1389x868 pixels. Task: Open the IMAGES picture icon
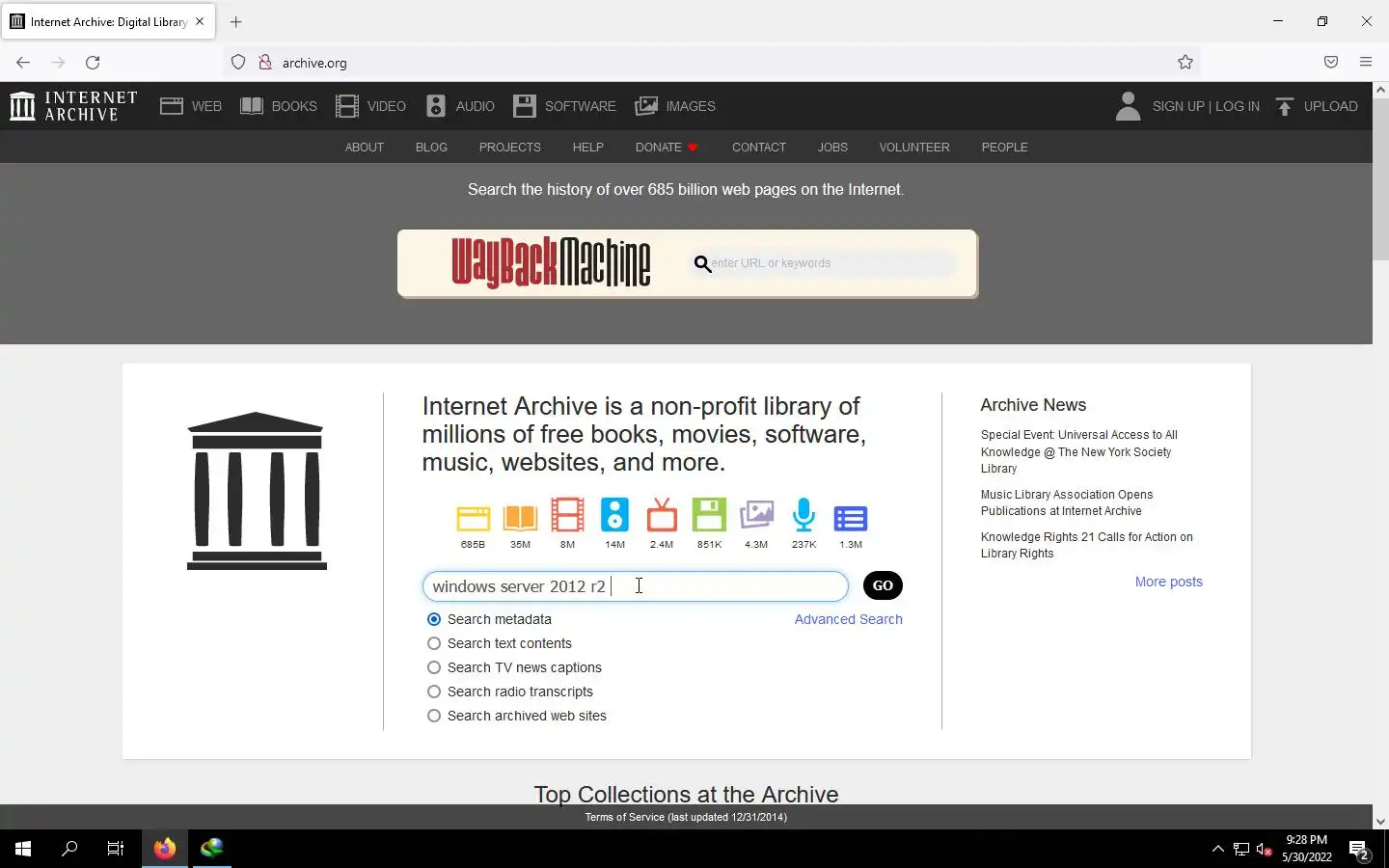(646, 106)
